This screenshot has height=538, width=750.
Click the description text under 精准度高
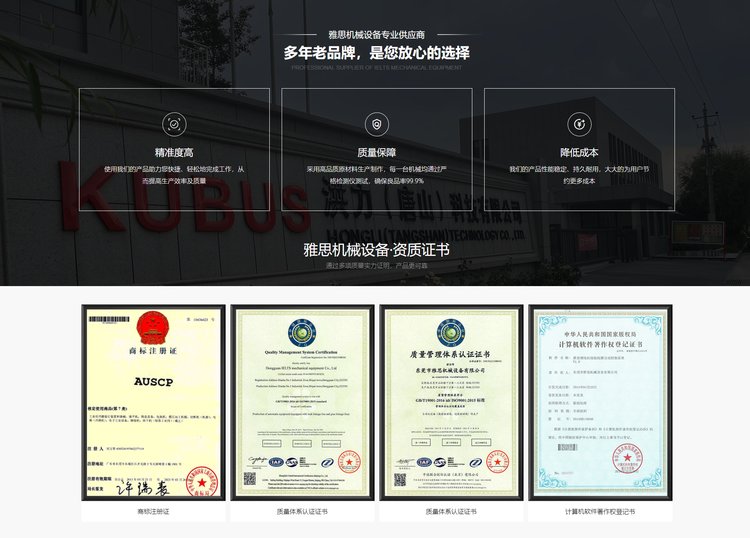tap(174, 175)
